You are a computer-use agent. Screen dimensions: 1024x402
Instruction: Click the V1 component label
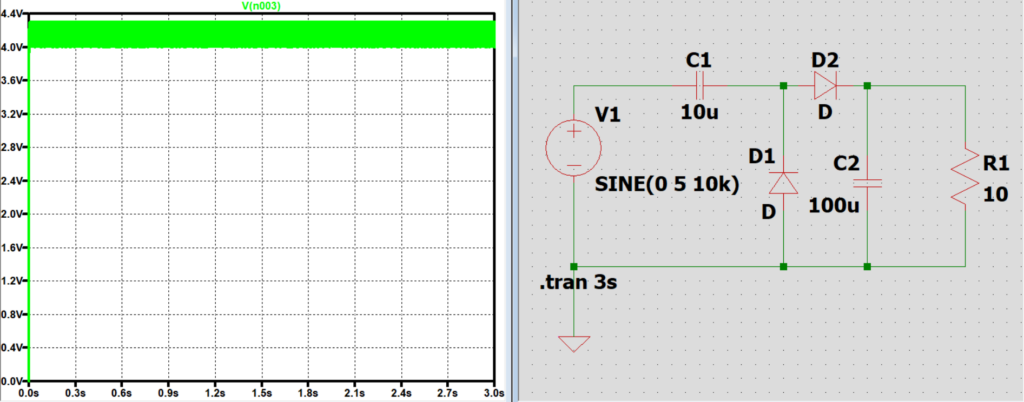(607, 116)
